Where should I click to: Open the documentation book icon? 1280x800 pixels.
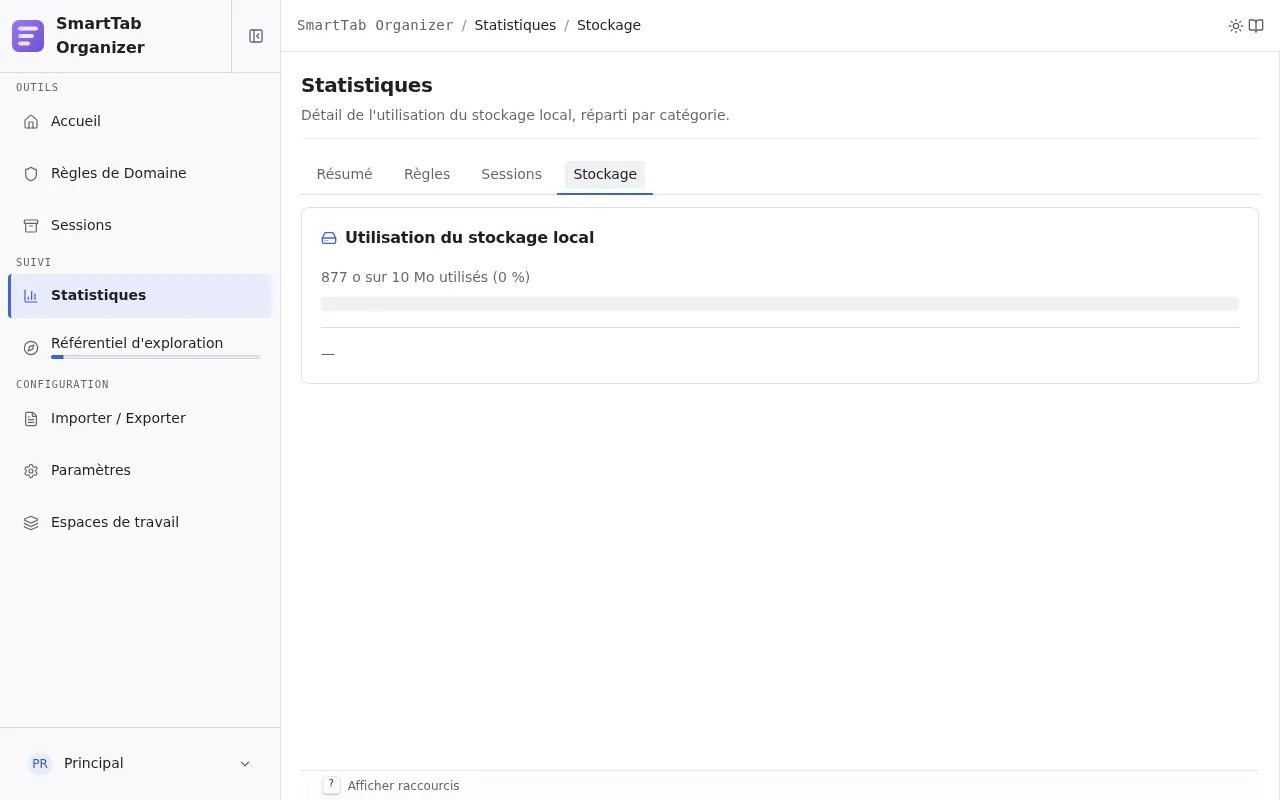pos(1256,26)
